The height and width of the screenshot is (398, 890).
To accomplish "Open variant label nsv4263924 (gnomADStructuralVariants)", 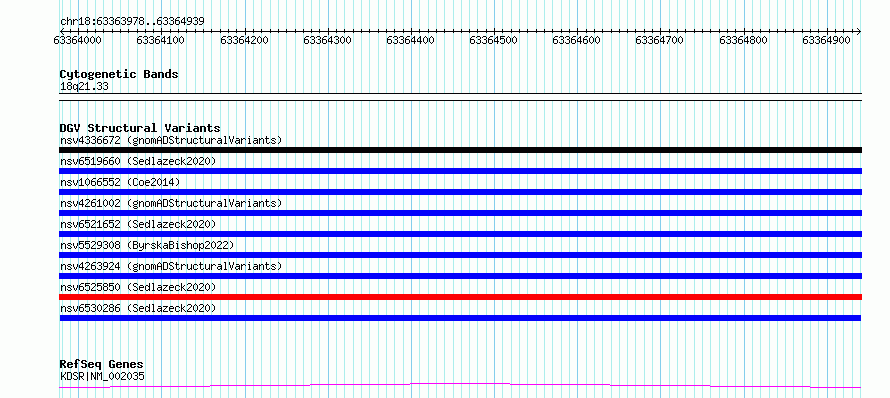I will point(171,266).
